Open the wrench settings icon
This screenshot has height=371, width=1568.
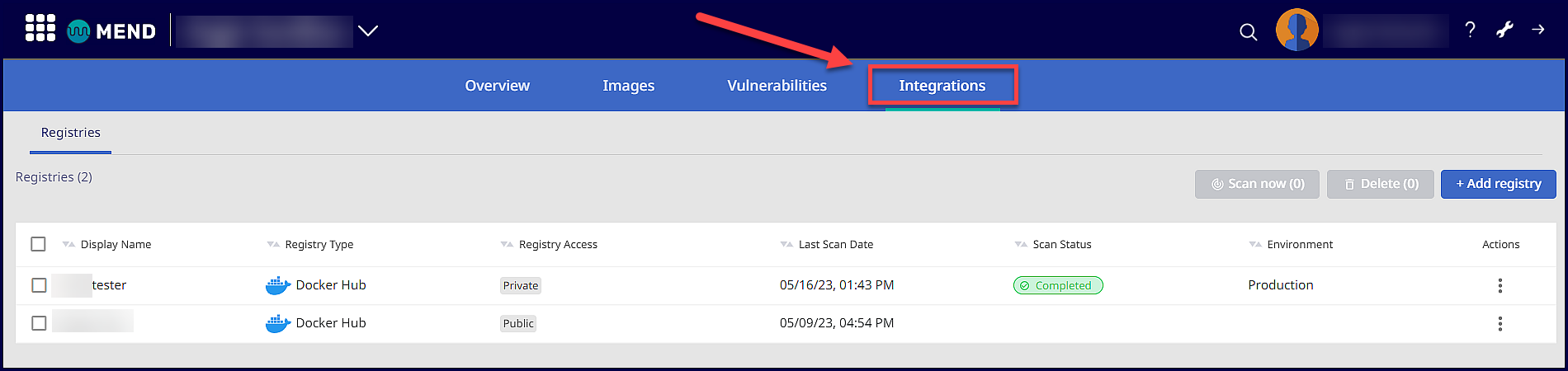pyautogui.click(x=1504, y=31)
